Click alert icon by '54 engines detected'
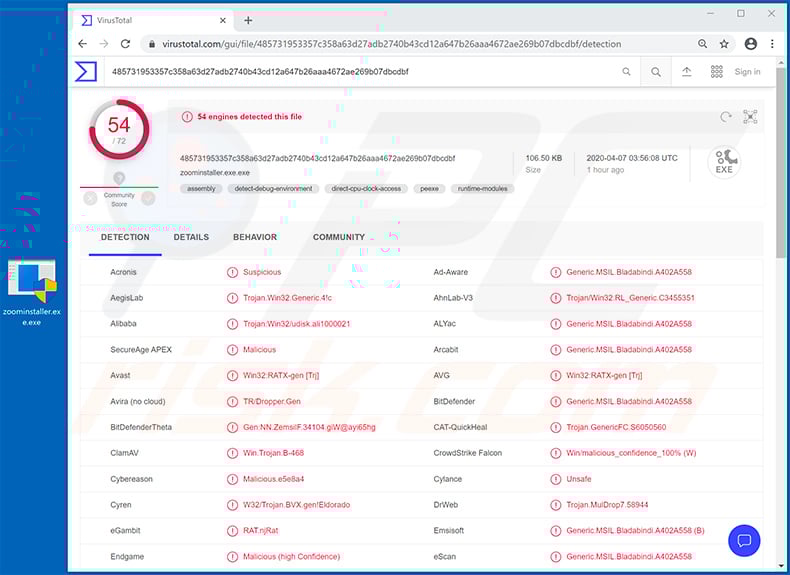The width and height of the screenshot is (790, 575). pos(187,117)
